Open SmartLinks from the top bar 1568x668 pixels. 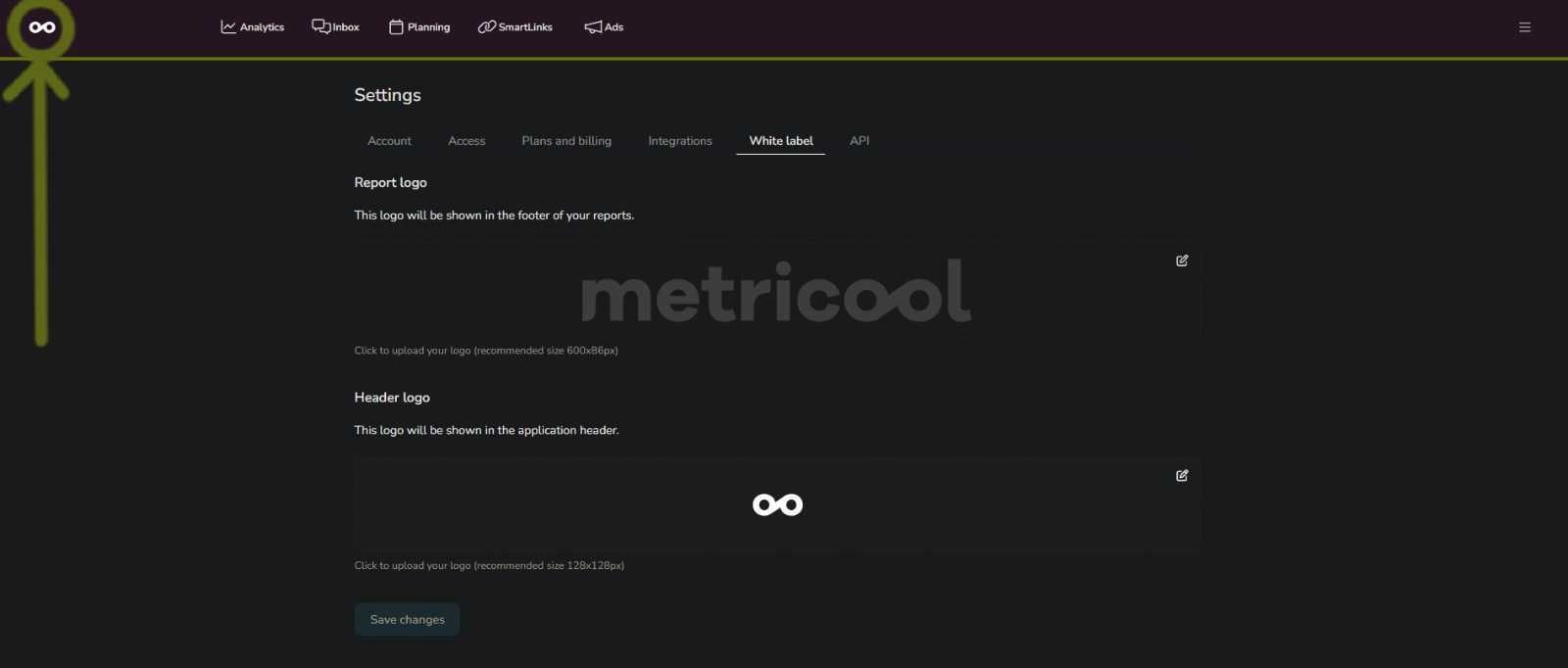tap(515, 27)
